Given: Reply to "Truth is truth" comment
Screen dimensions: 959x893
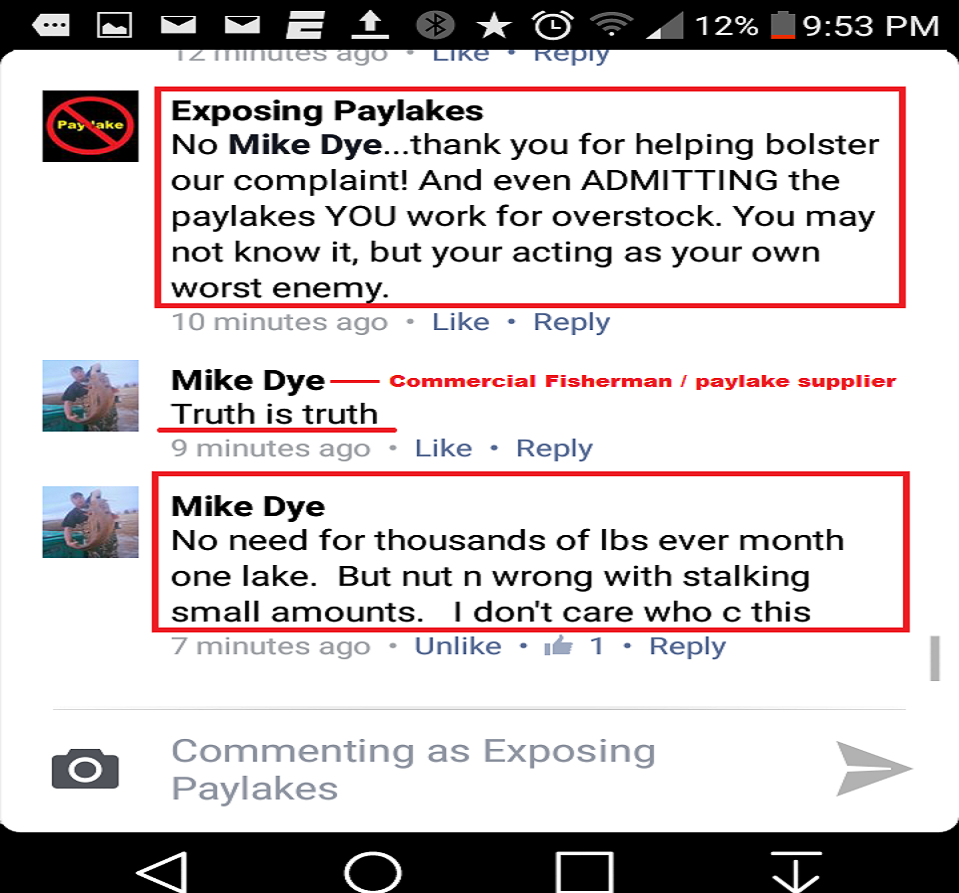Looking at the screenshot, I should click(x=554, y=449).
